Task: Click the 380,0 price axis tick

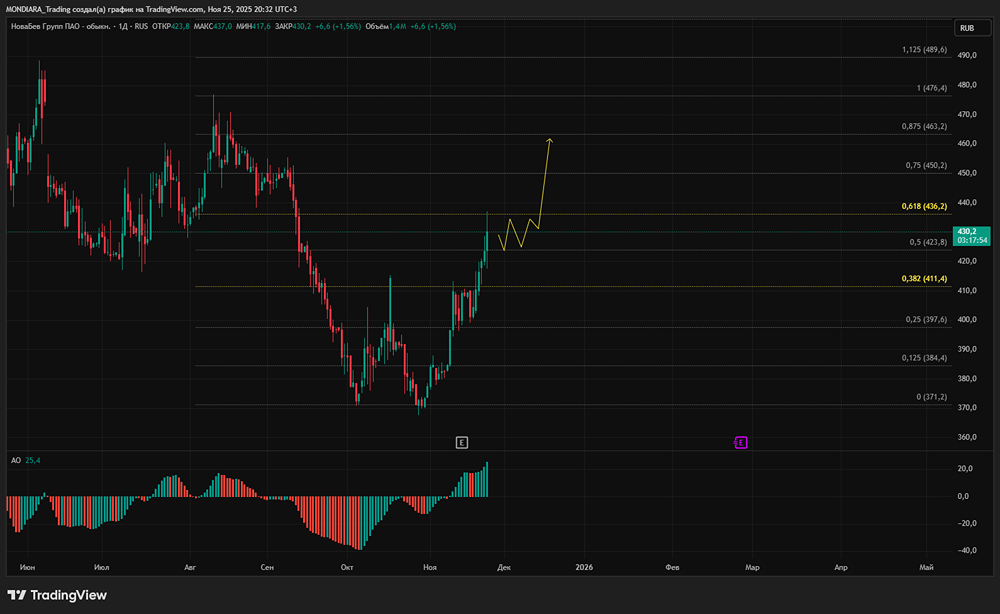Action: click(x=967, y=378)
